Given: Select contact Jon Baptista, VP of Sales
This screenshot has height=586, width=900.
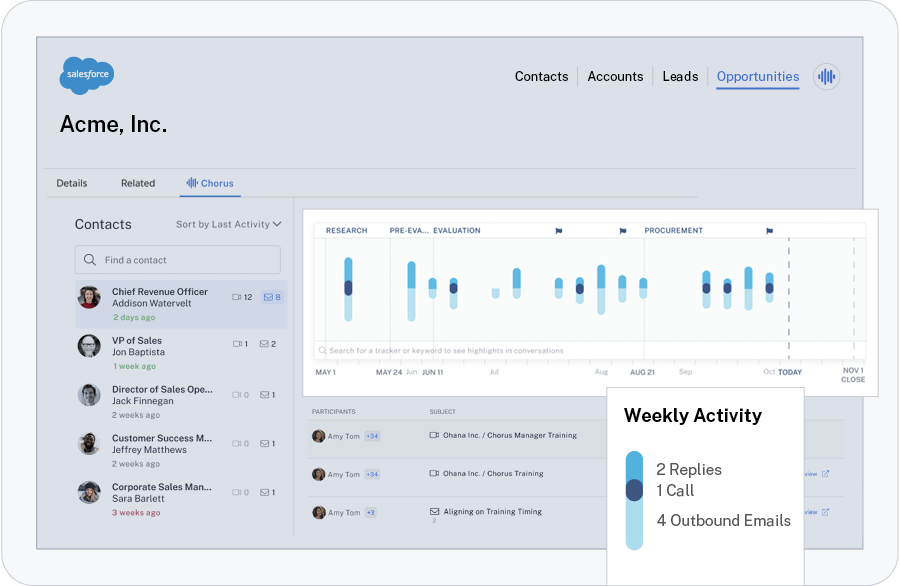Looking at the screenshot, I should (181, 352).
